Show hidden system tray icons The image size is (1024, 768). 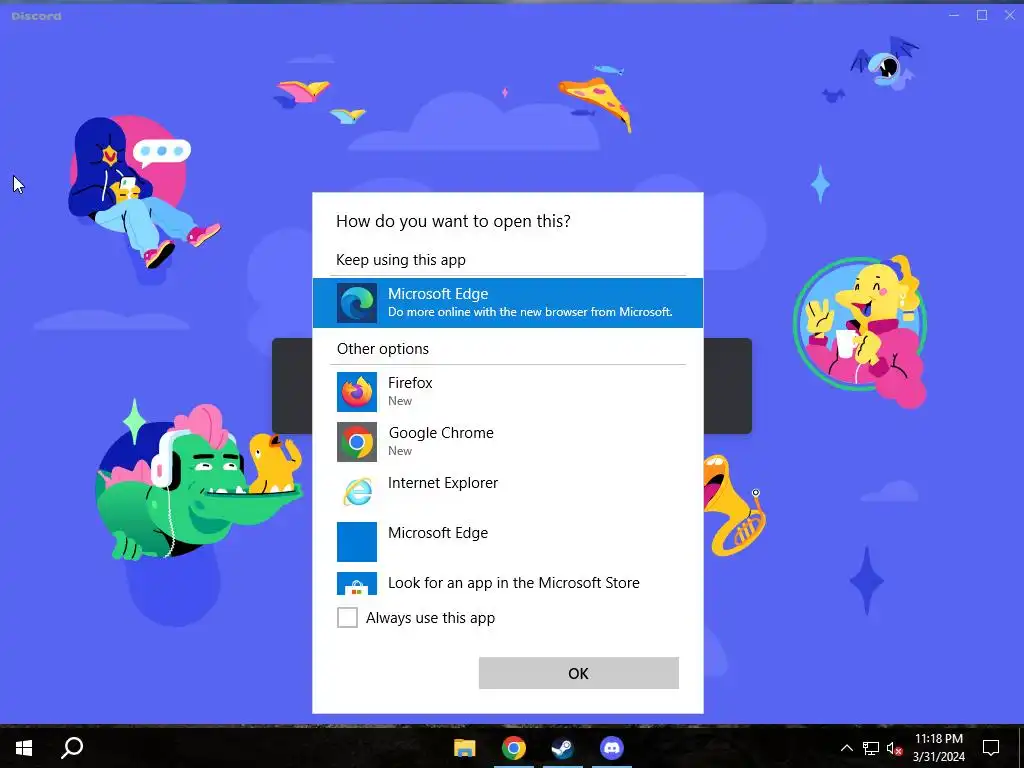pyautogui.click(x=846, y=748)
